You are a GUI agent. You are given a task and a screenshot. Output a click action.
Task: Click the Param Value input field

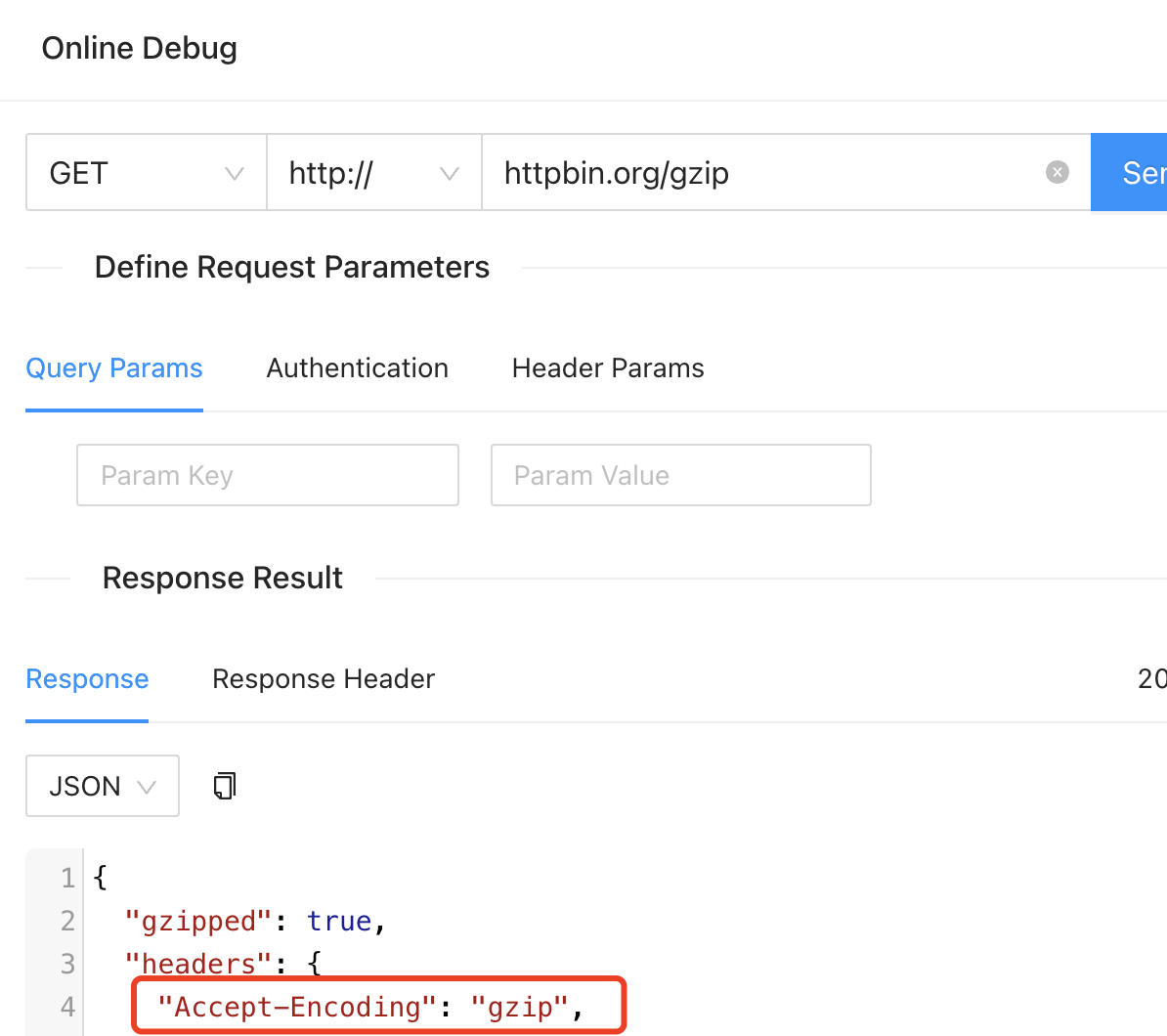tap(681, 476)
